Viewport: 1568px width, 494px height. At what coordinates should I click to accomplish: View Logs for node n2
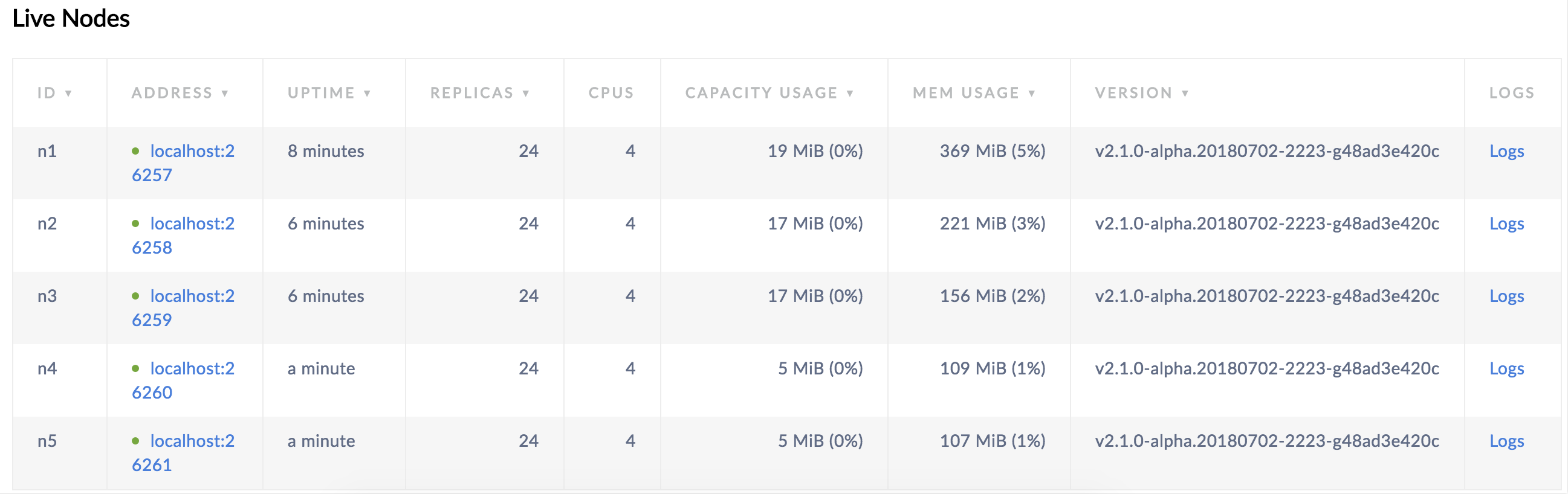click(1506, 223)
